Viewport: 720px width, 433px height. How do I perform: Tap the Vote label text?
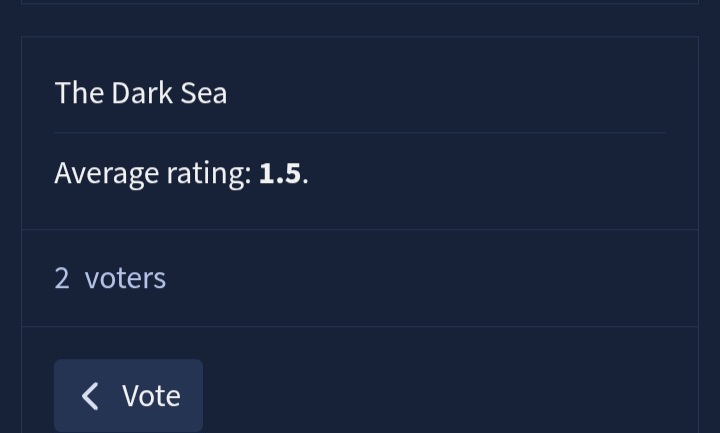(x=151, y=396)
